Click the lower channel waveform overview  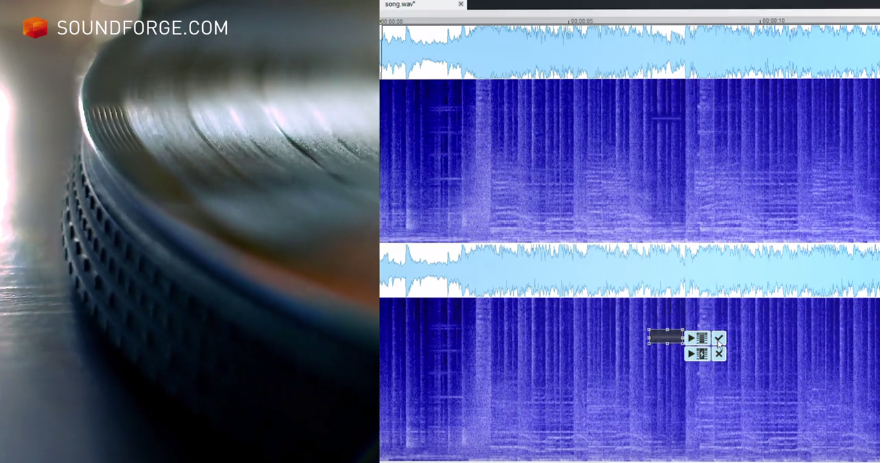click(630, 271)
